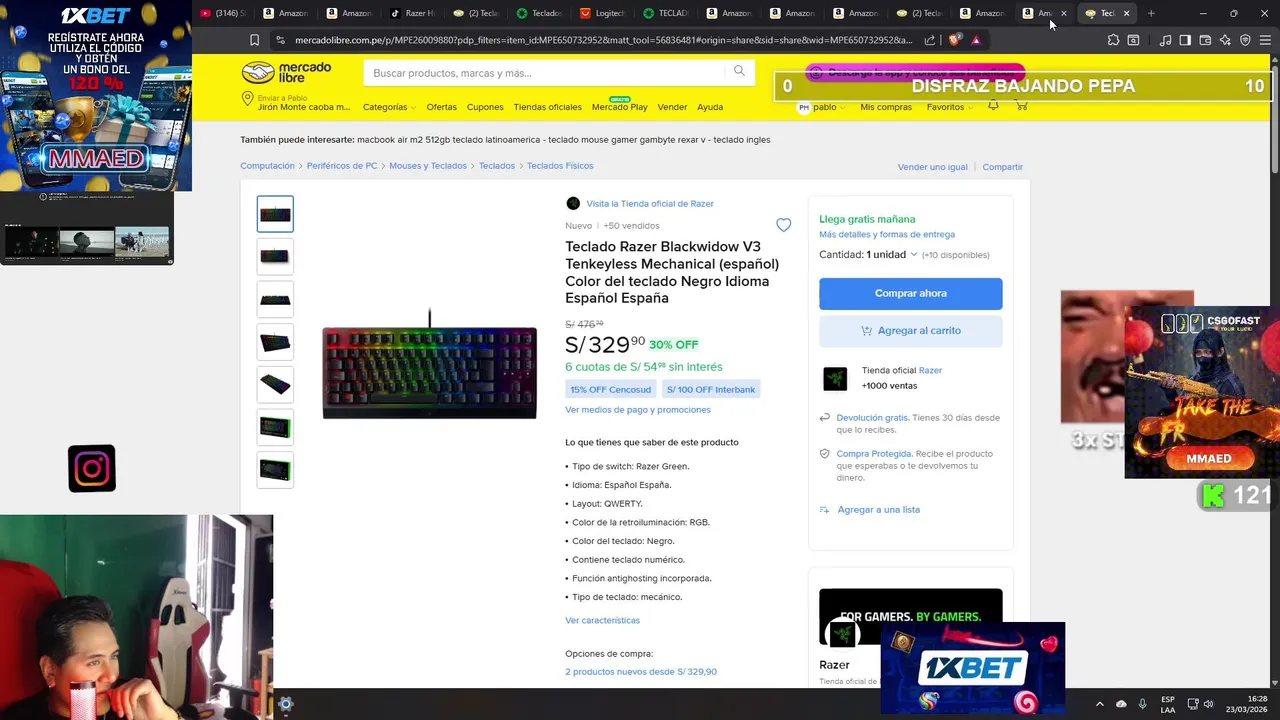Open the Brave Wallet icon
This screenshot has height=720, width=1280.
coord(1205,40)
